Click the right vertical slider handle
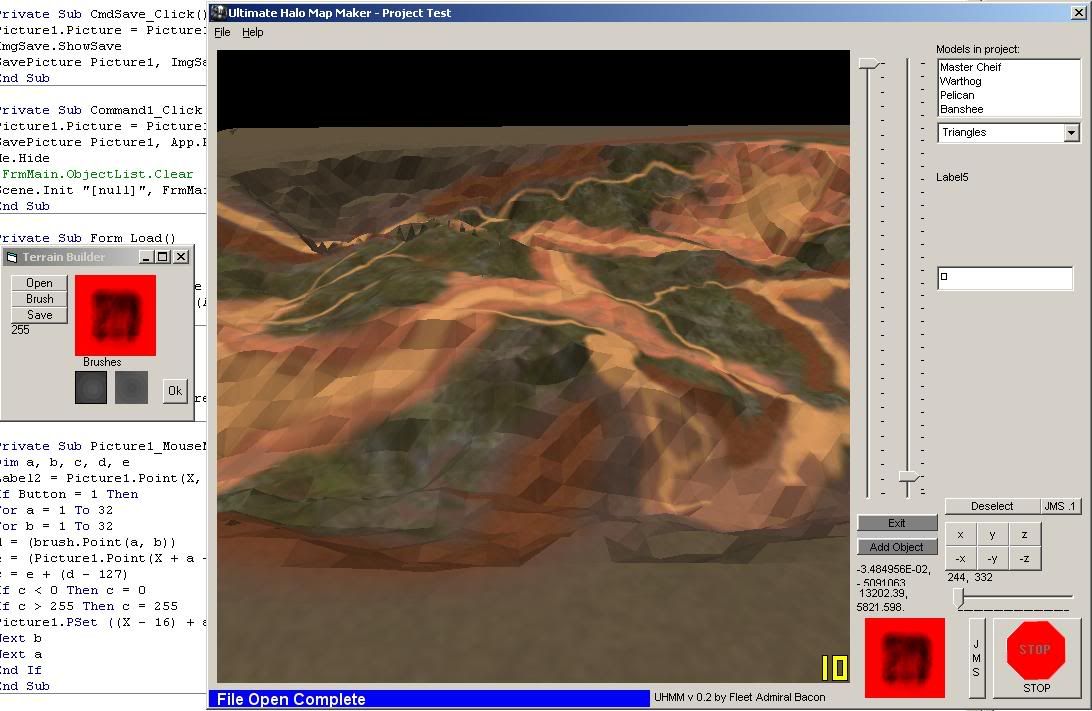 pos(908,477)
